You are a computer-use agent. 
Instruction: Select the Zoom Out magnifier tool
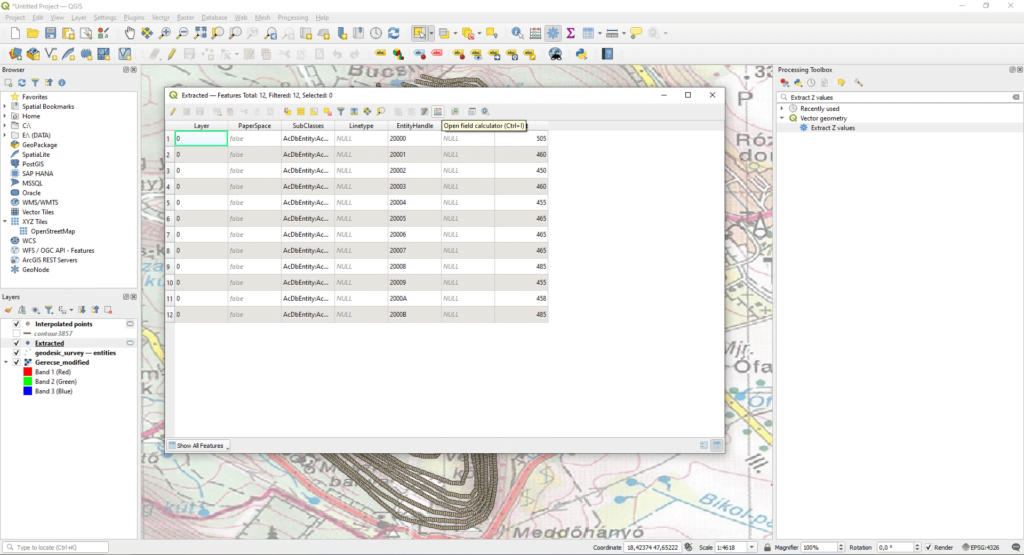[182, 33]
